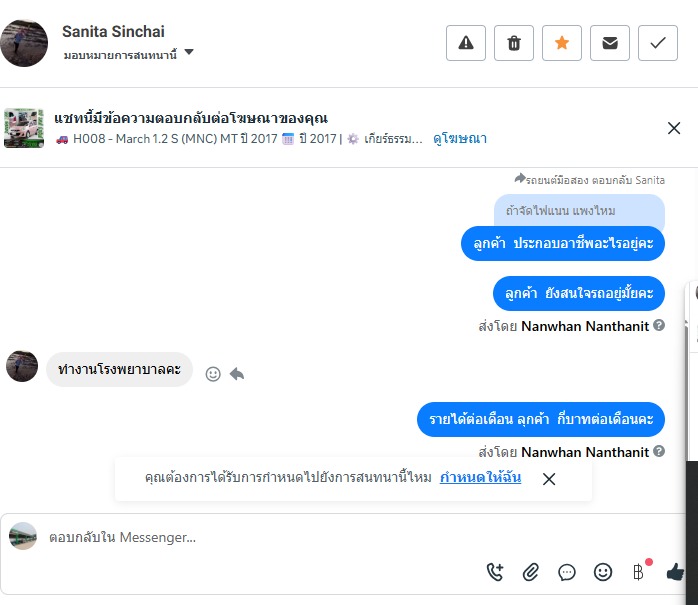Screen dimensions: 698x605
Task: Attach a file with paperclip icon
Action: [x=531, y=572]
